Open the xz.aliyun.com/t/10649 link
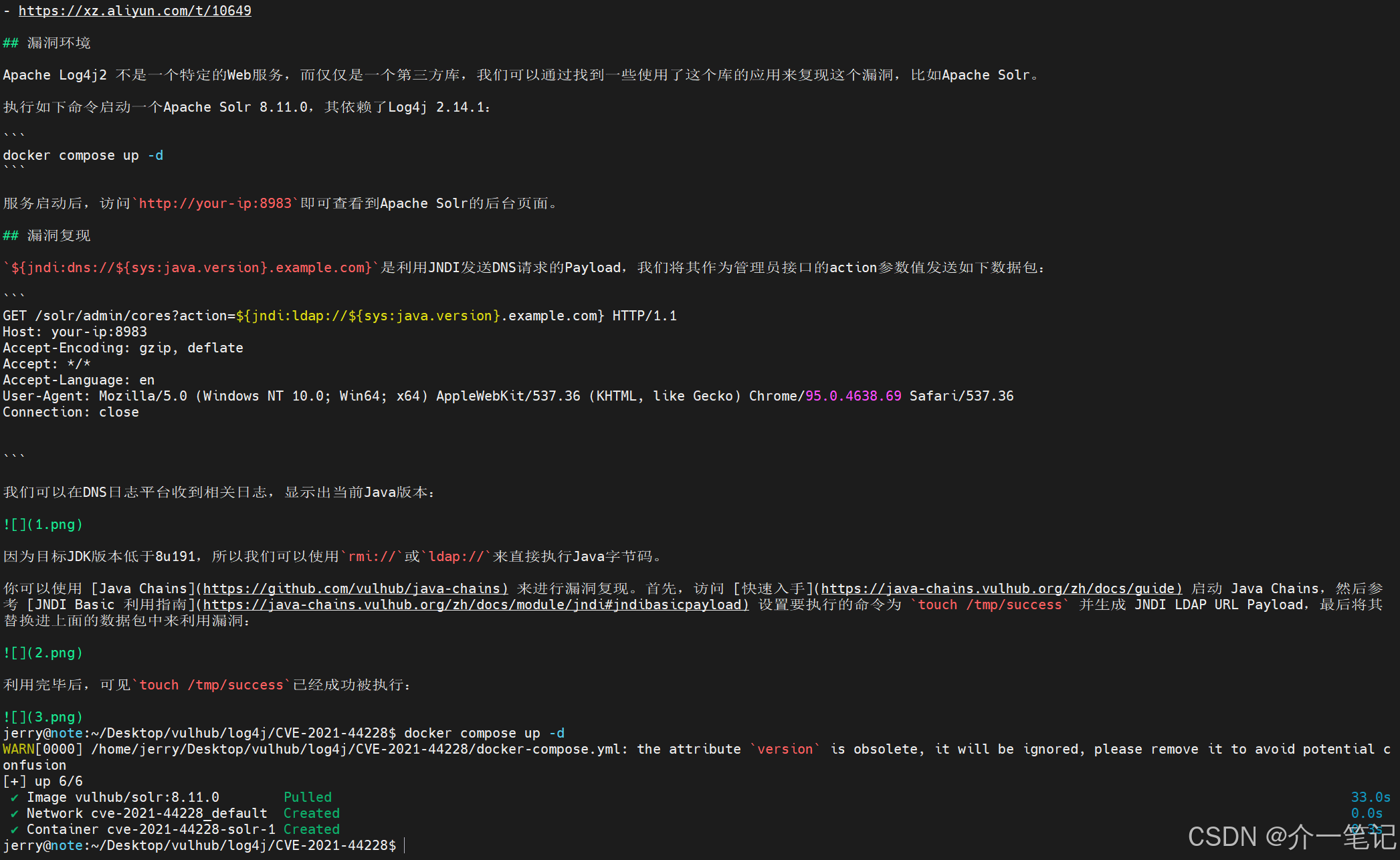This screenshot has height=860, width=1400. point(134,11)
